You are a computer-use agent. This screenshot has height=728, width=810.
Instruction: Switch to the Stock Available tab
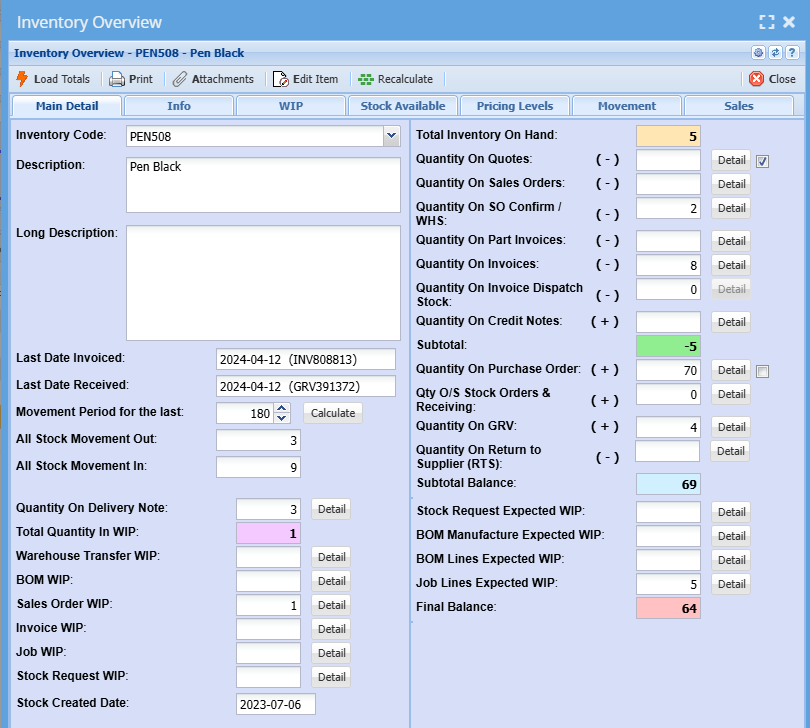pos(403,106)
